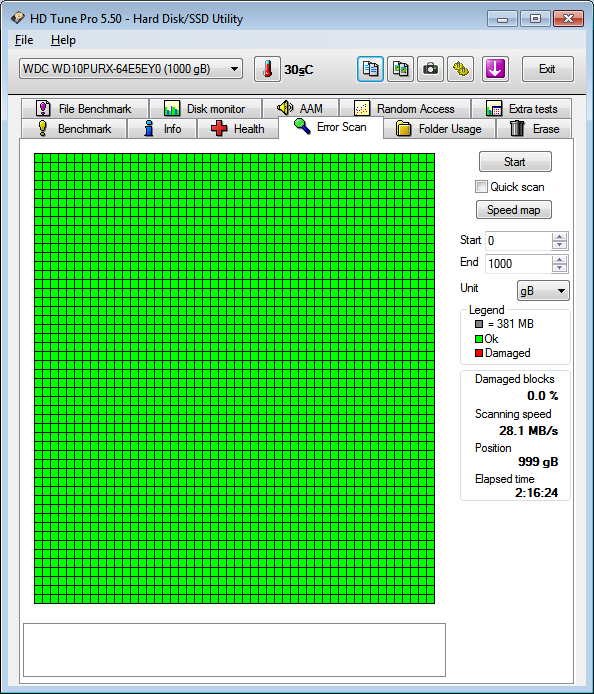Click the Start scan button

coord(515,162)
